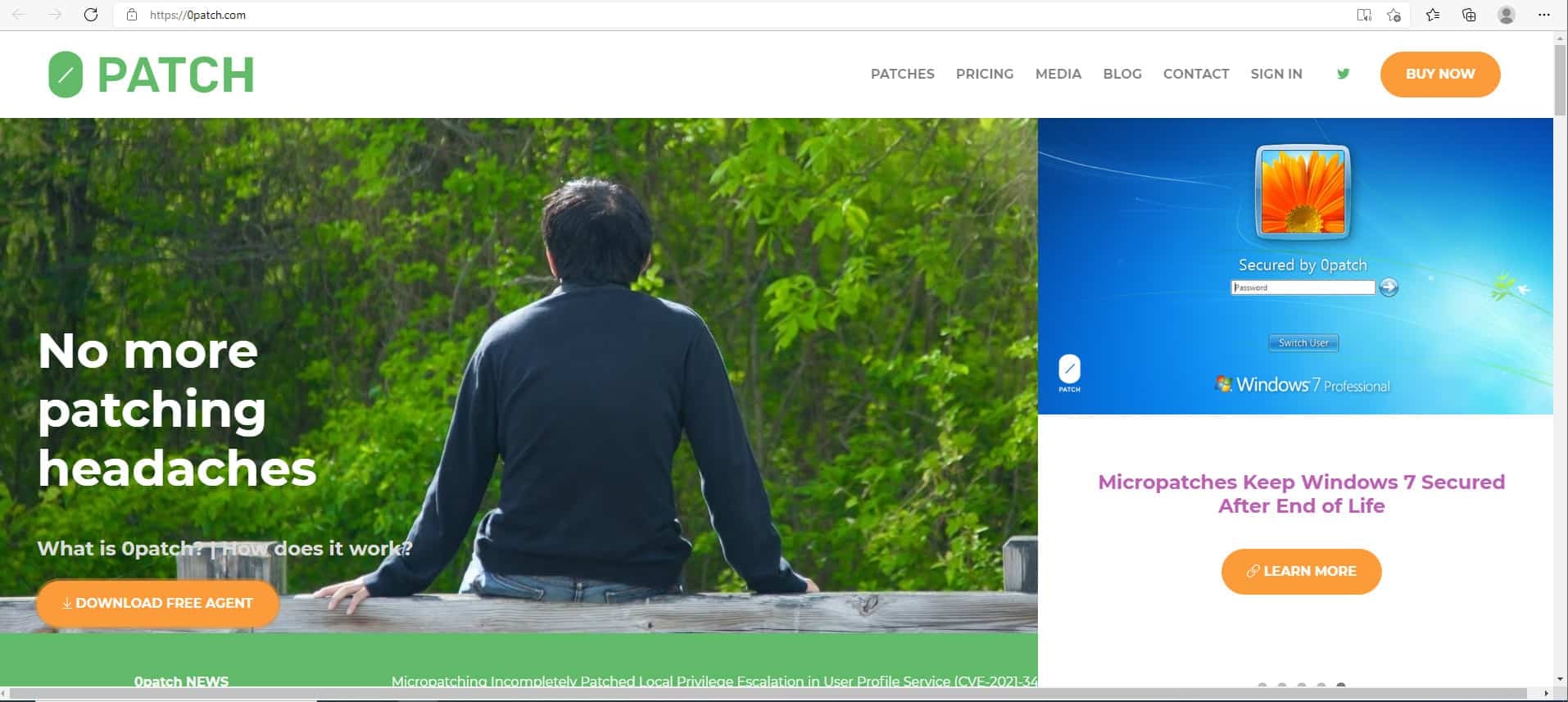Click the BUY NOW button

1440,75
